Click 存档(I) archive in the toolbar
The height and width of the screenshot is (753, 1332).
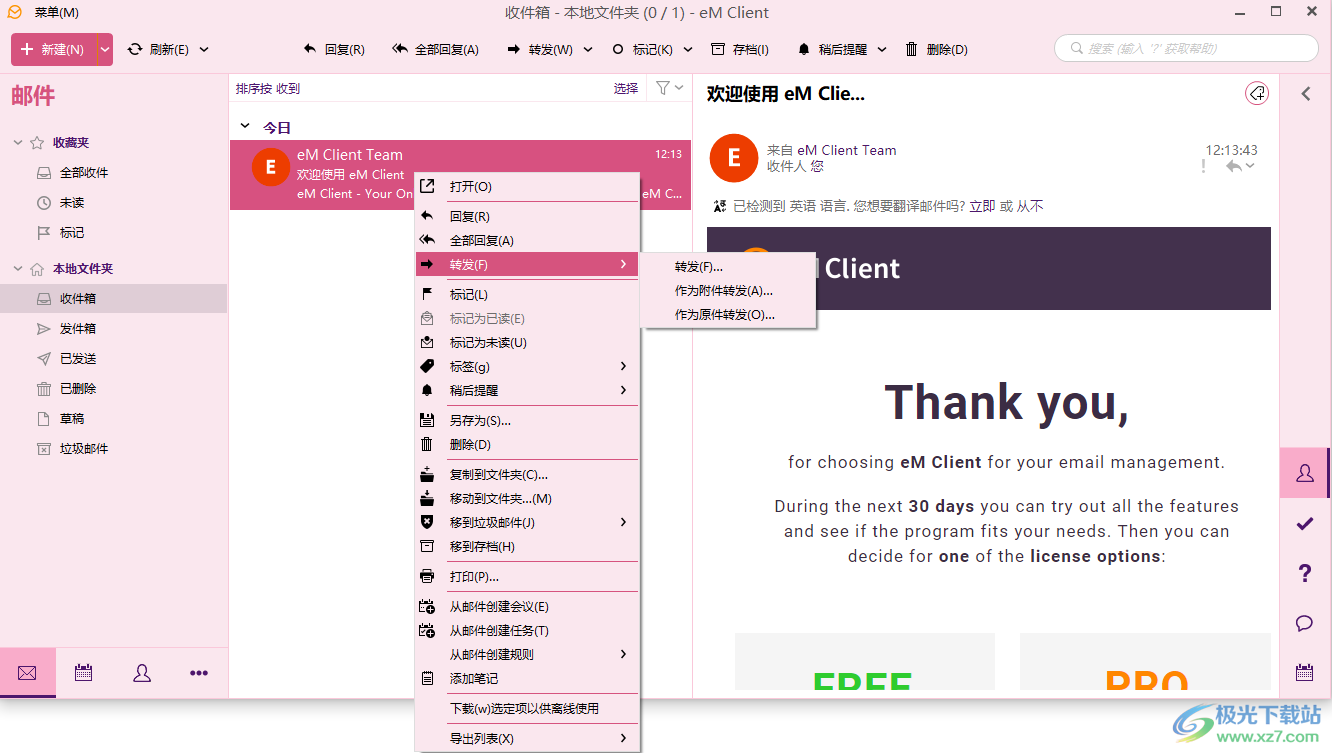point(740,49)
